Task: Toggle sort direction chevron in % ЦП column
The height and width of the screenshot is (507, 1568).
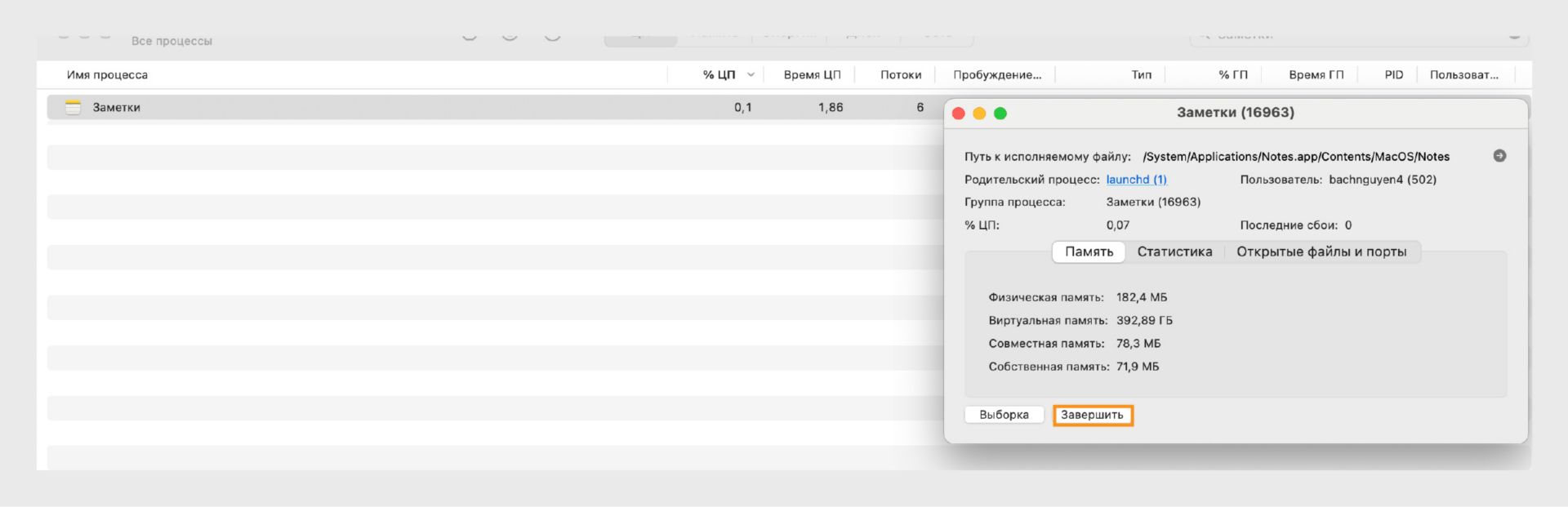Action: [751, 75]
